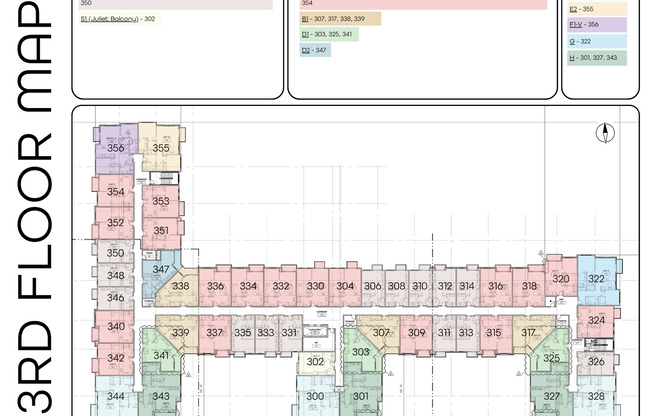The image size is (652, 416).
Task: Select unit 326 on the map
Action: click(x=596, y=362)
